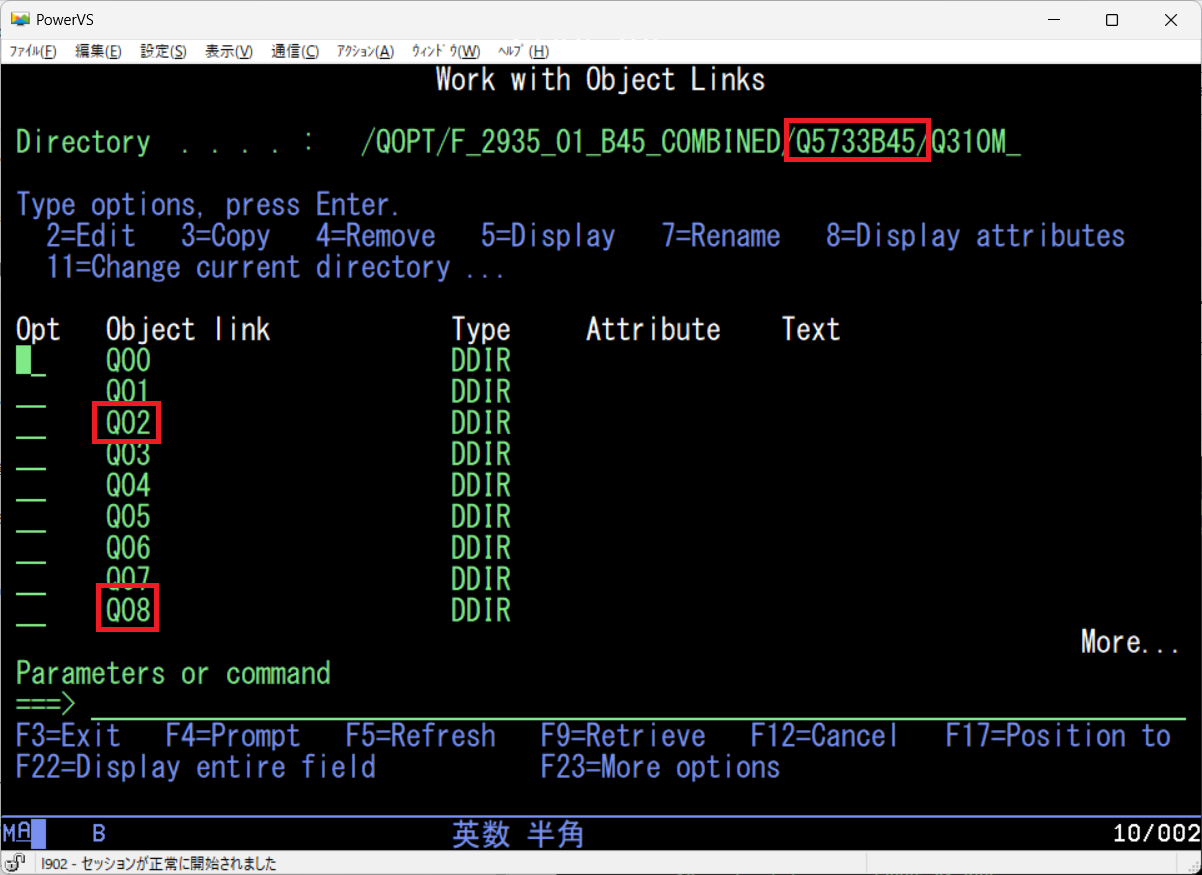Click the Work with Object Links title
Viewport: 1202px width, 875px height.
click(601, 80)
